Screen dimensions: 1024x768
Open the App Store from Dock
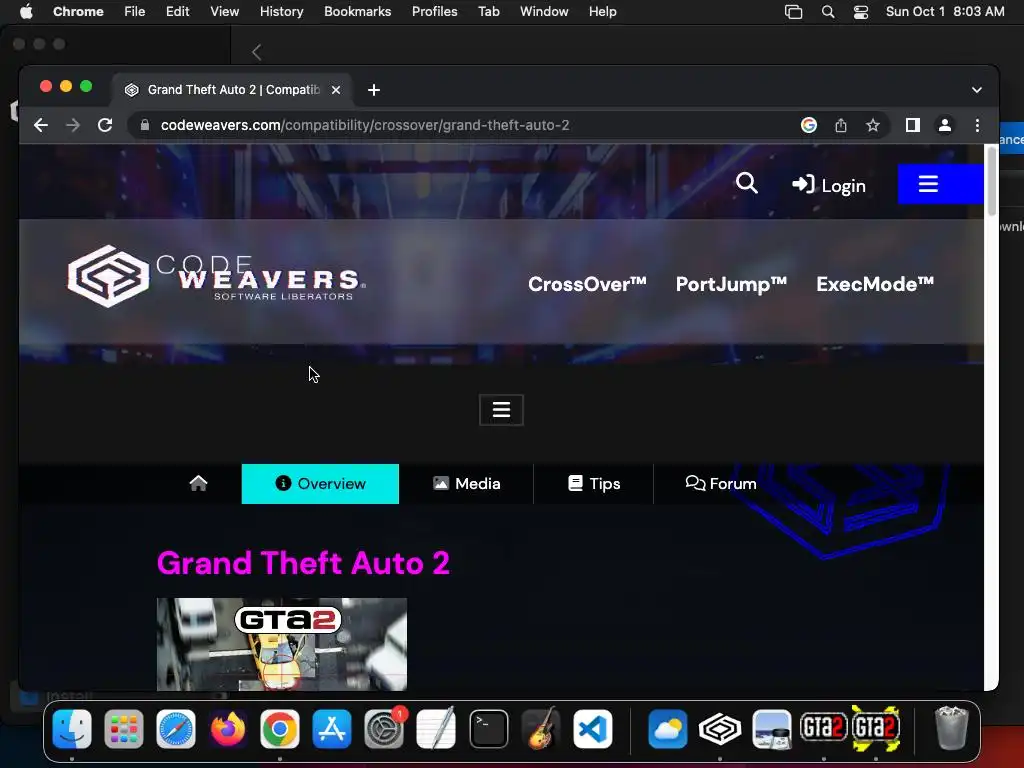coord(332,729)
